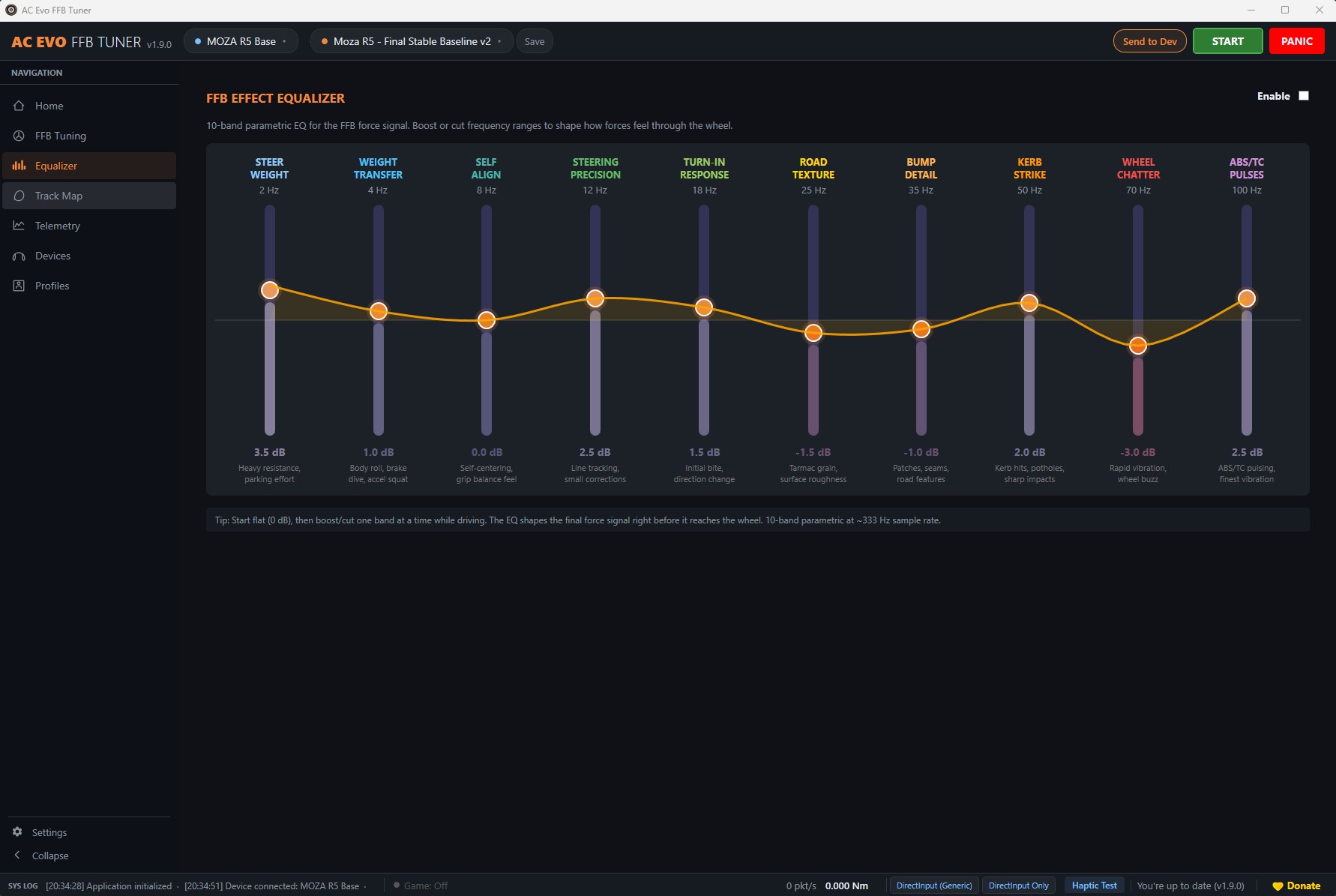This screenshot has width=1336, height=896.
Task: Click the Steering Precision 12 Hz slider handle
Action: click(x=595, y=298)
